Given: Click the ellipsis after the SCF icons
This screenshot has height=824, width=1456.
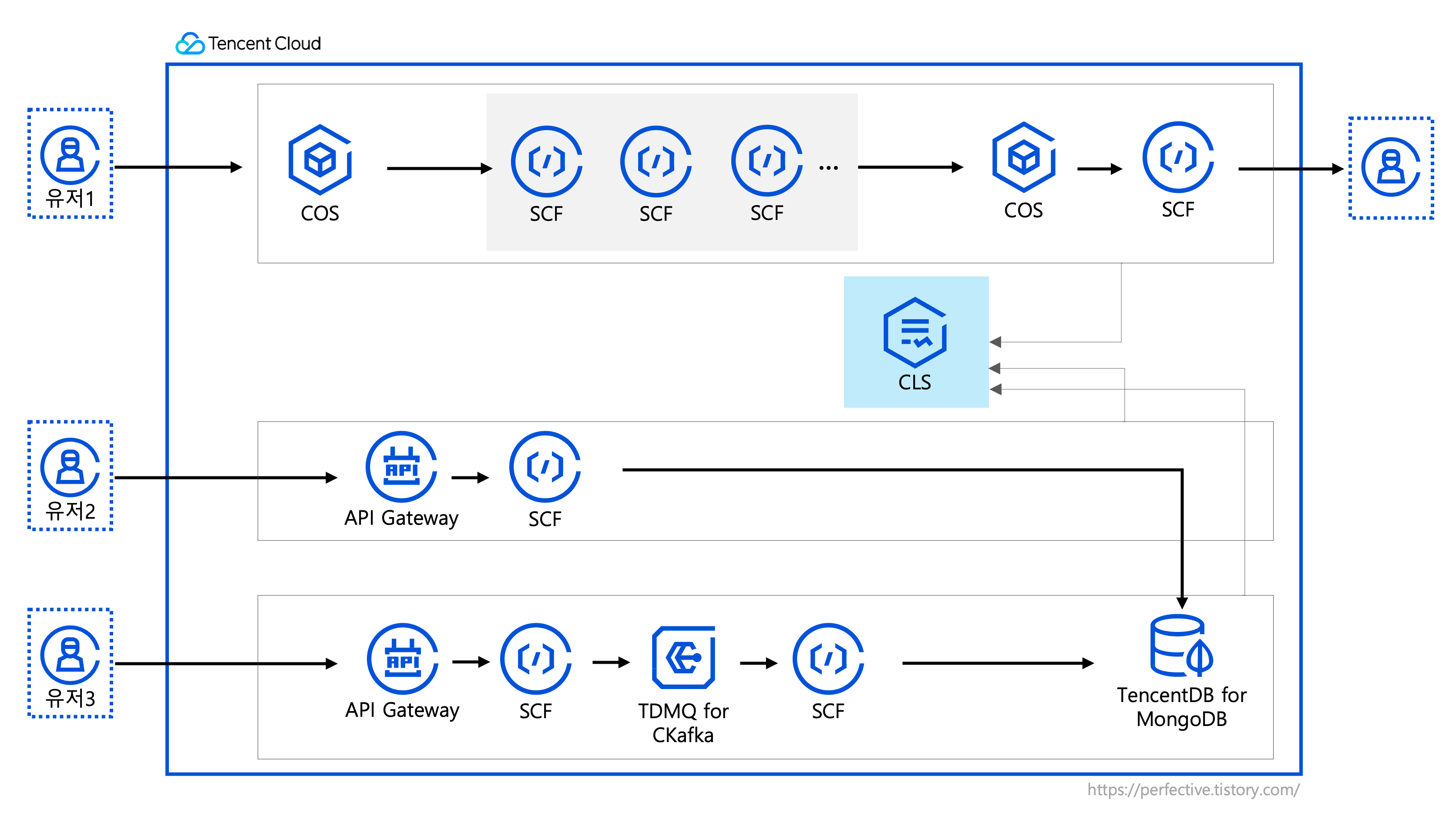Looking at the screenshot, I should click(x=828, y=168).
